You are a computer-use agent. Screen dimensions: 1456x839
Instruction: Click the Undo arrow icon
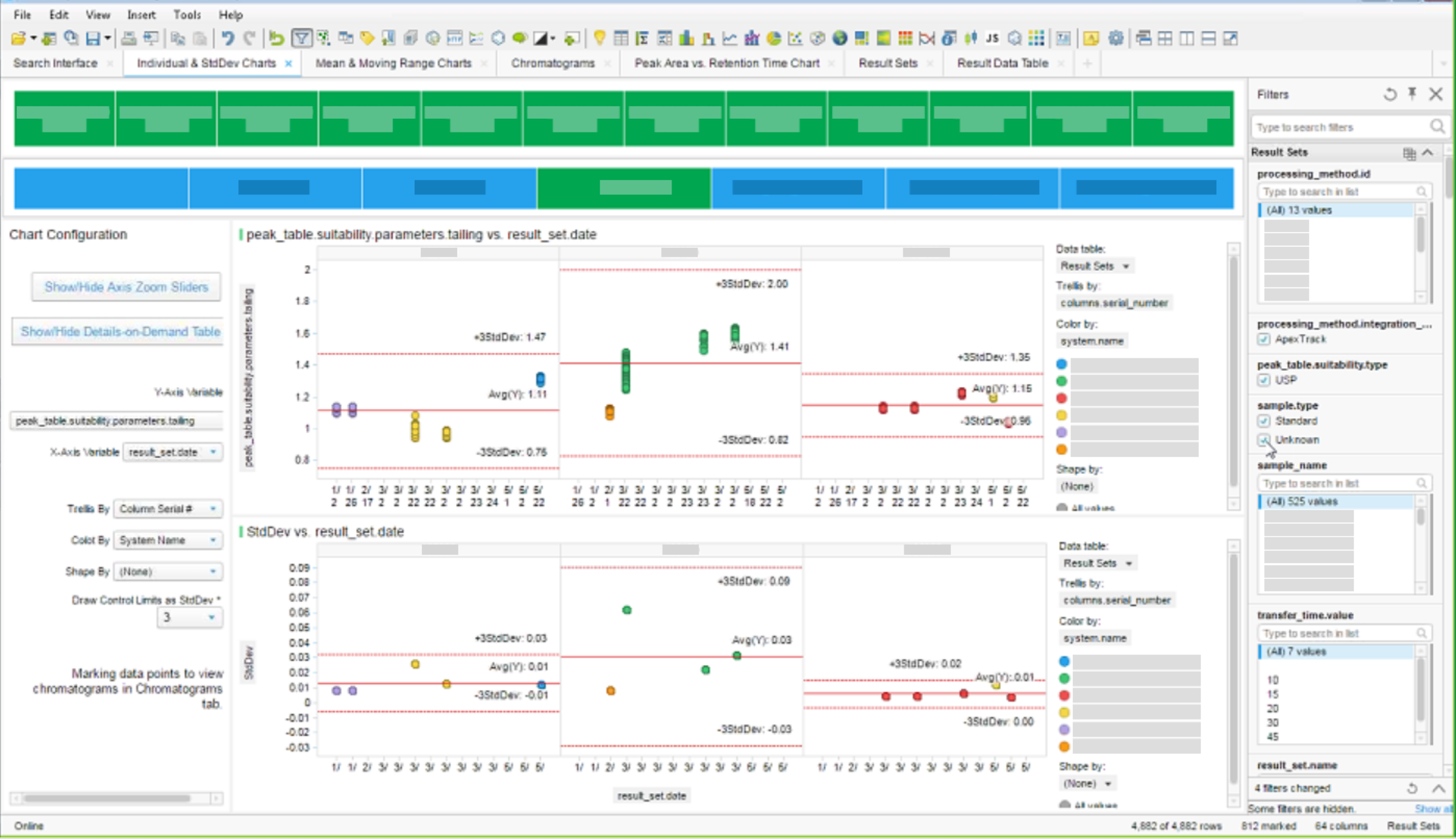(x=227, y=39)
